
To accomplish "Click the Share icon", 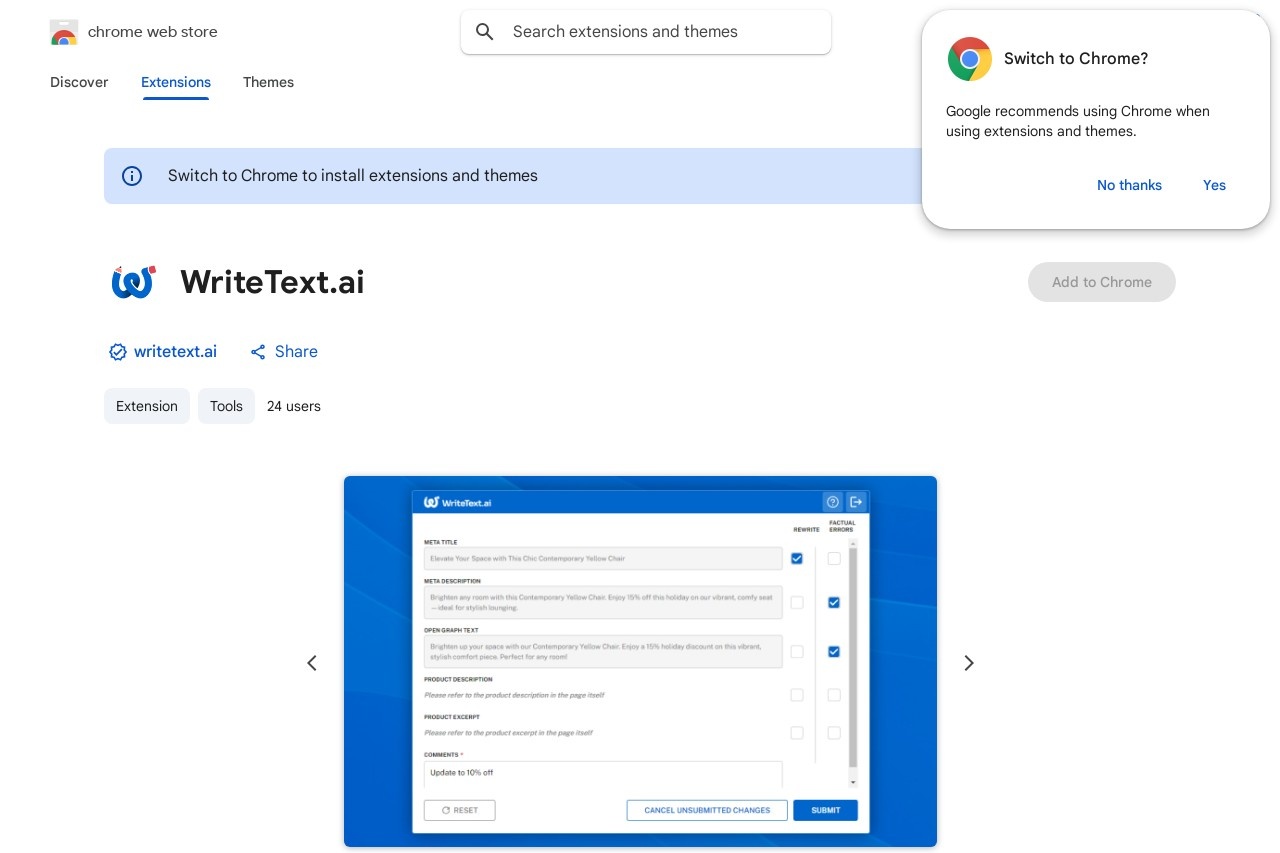I will [x=258, y=352].
